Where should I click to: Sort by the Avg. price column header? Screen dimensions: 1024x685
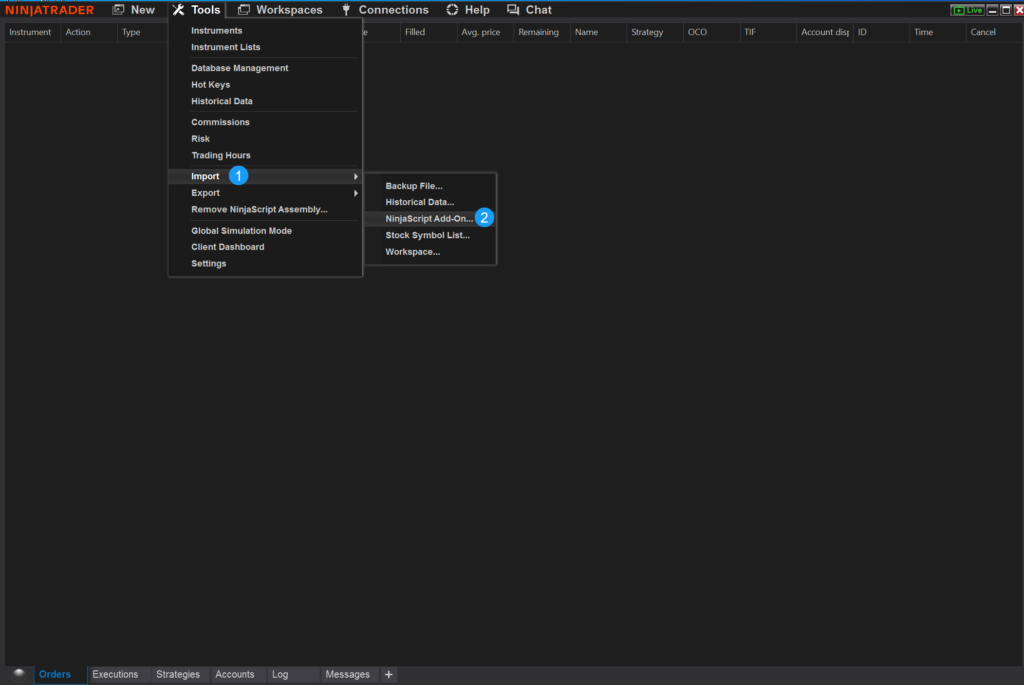[x=480, y=32]
